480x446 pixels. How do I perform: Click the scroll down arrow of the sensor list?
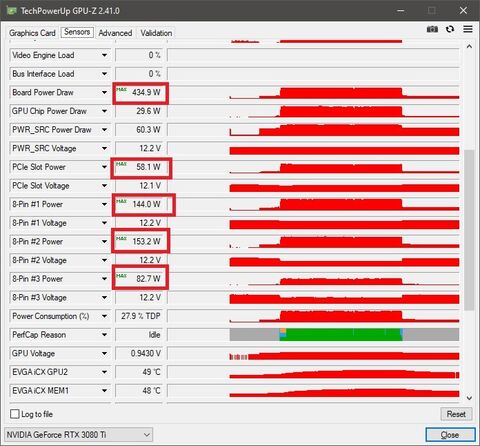point(469,398)
